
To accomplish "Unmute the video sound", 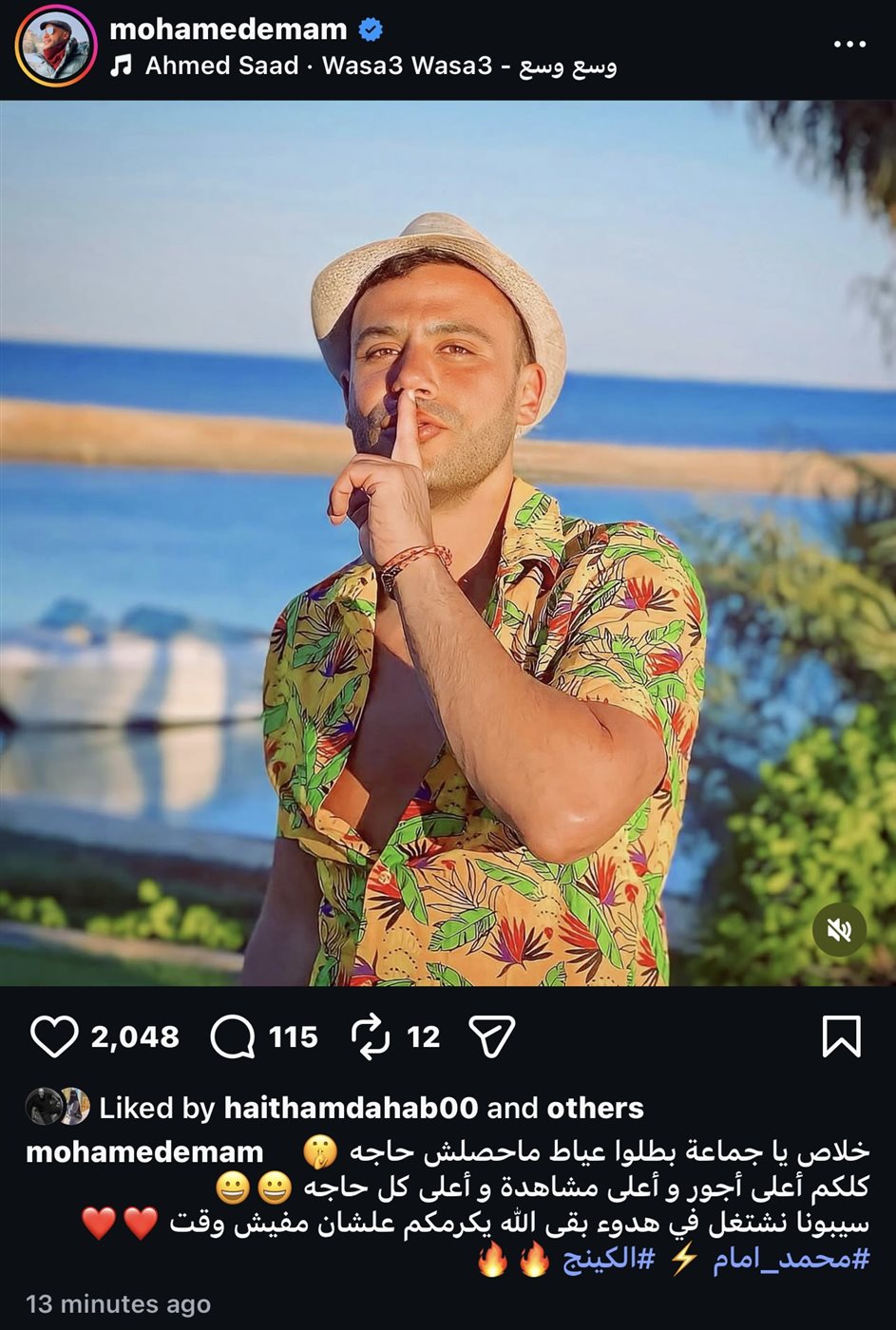I will (x=839, y=929).
